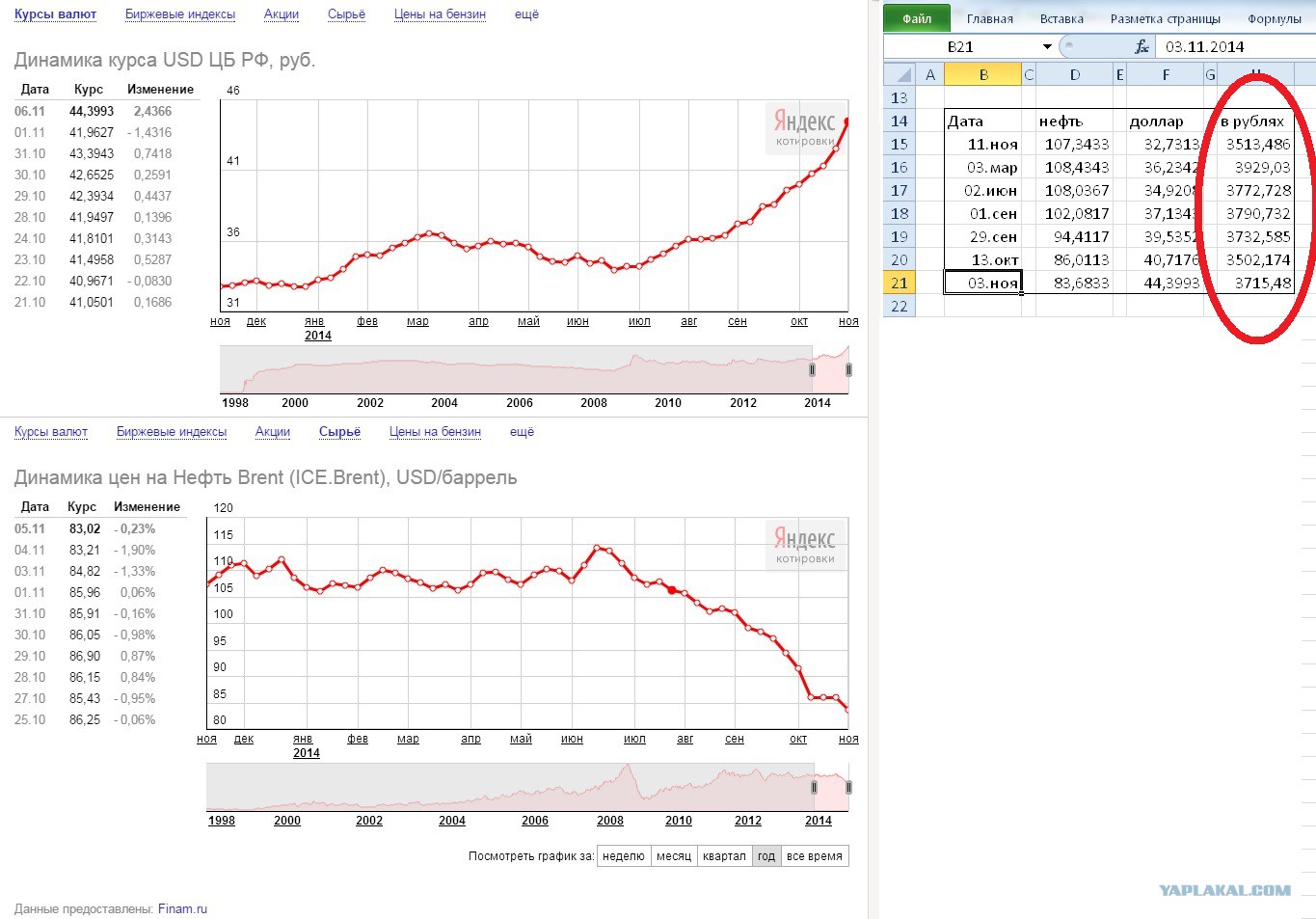Open the Finam.ru data provider link

(182, 908)
